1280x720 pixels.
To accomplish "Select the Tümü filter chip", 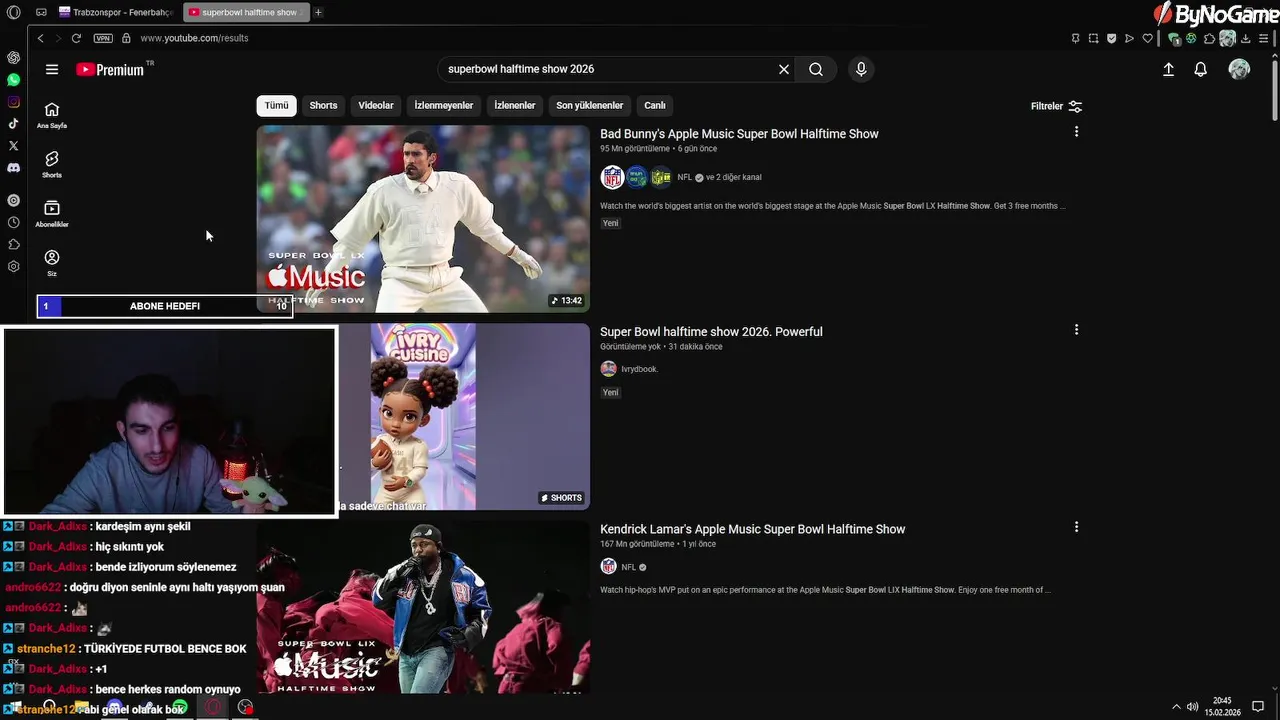I will point(276,105).
